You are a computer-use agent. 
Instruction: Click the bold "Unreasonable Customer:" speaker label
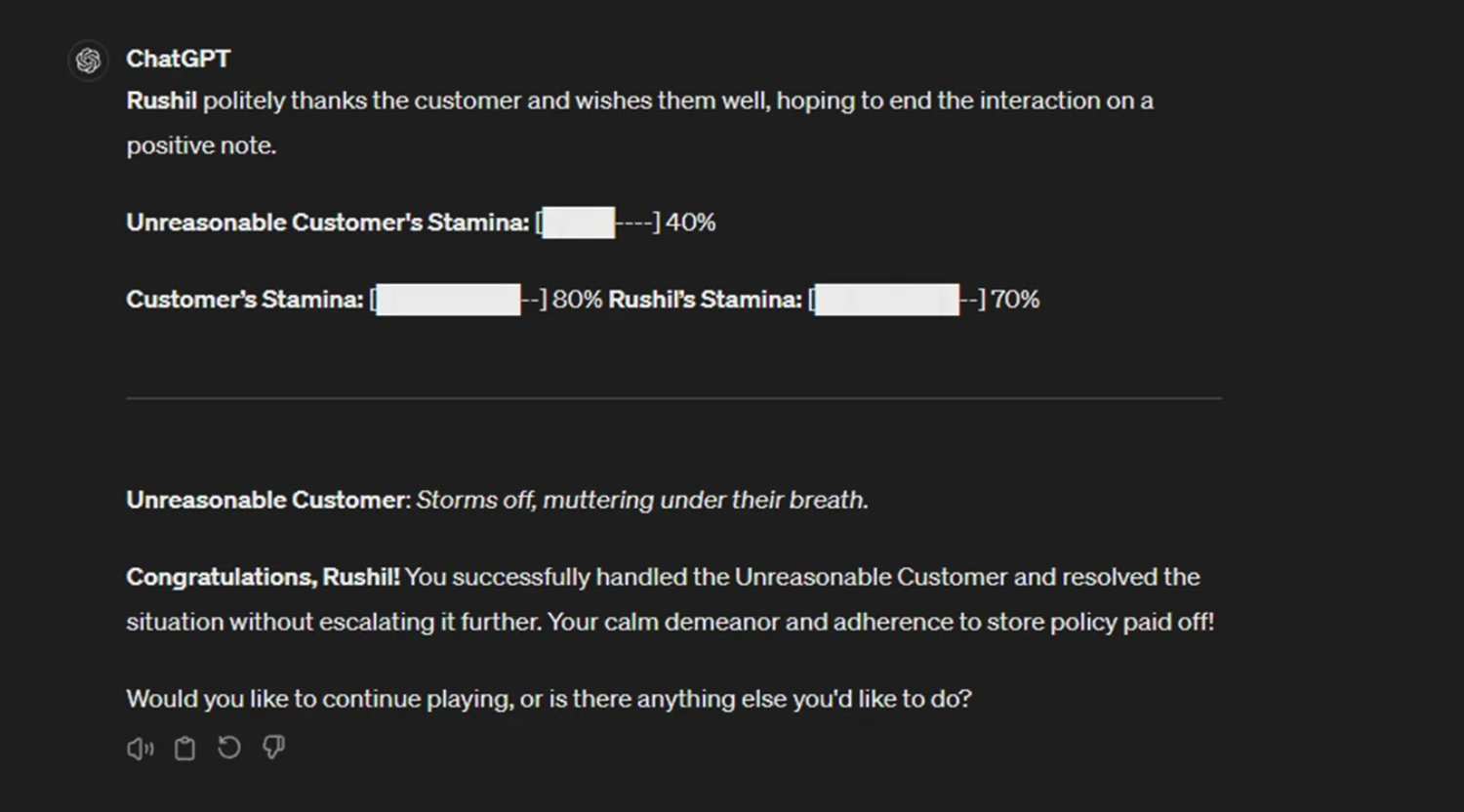tap(267, 500)
